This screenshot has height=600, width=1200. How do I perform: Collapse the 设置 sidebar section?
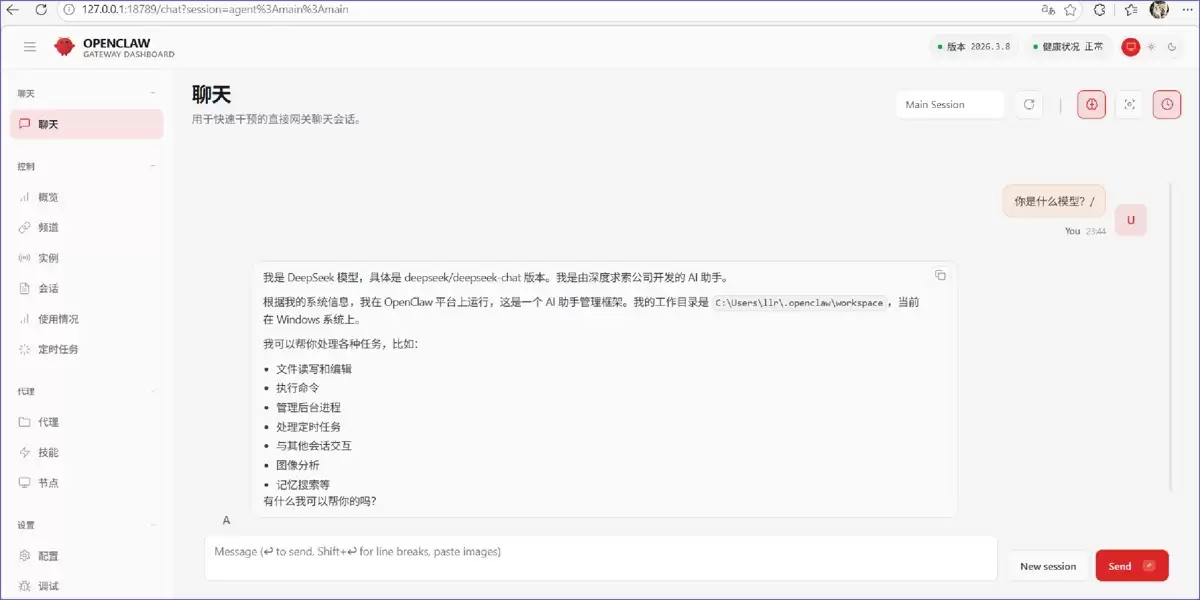(x=153, y=524)
